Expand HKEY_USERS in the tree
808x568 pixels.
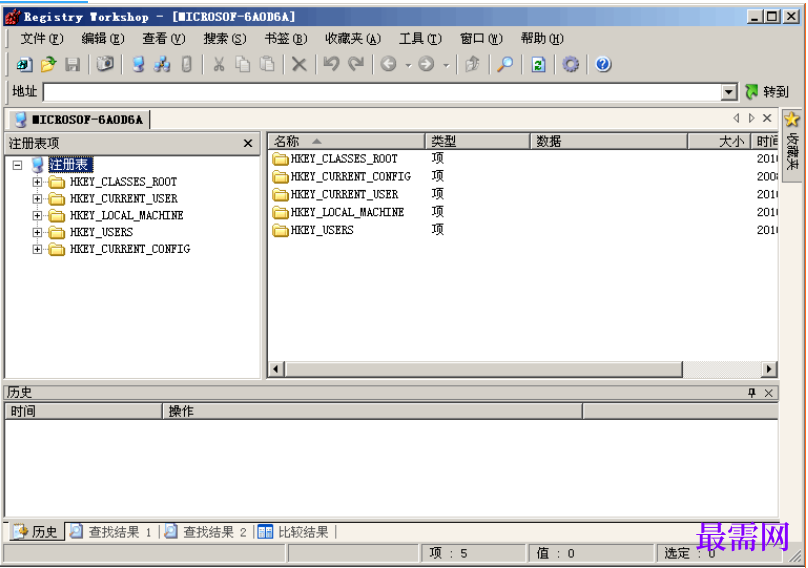(37, 232)
